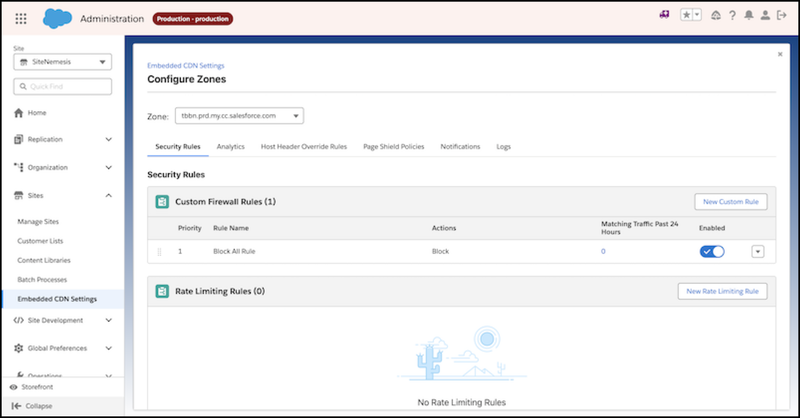The height and width of the screenshot is (418, 800).
Task: Click the New Rate Limiting Rule button
Action: click(x=722, y=291)
